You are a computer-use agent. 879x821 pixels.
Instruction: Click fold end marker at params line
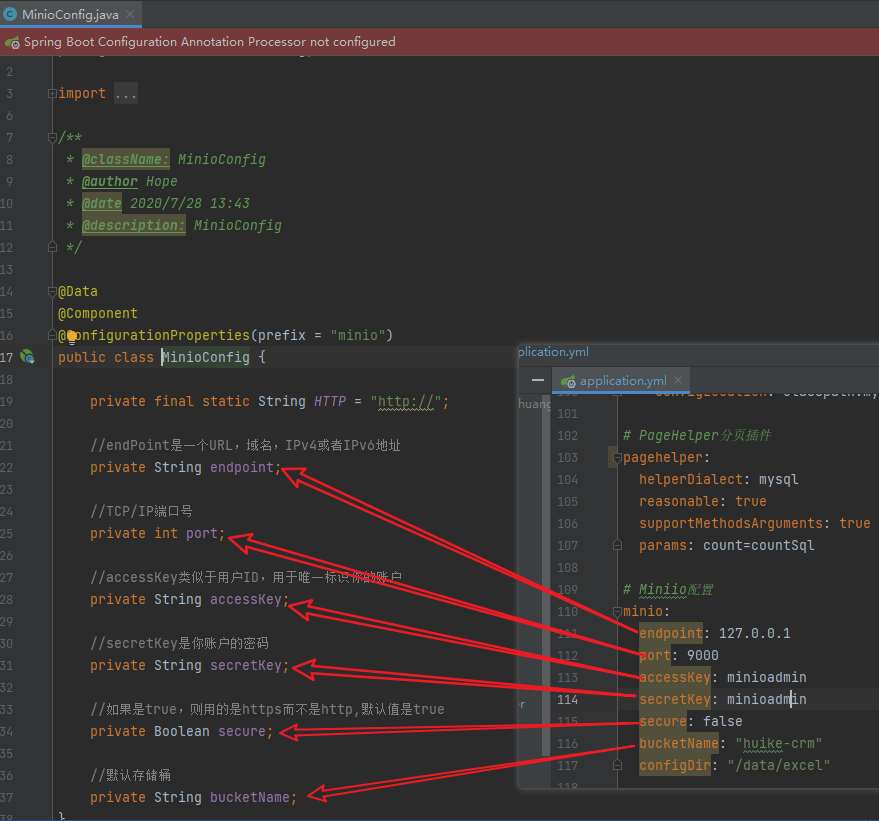click(x=617, y=545)
